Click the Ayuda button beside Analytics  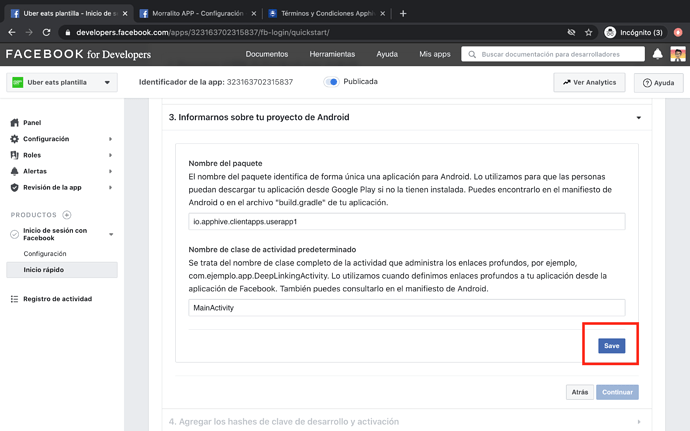point(658,83)
